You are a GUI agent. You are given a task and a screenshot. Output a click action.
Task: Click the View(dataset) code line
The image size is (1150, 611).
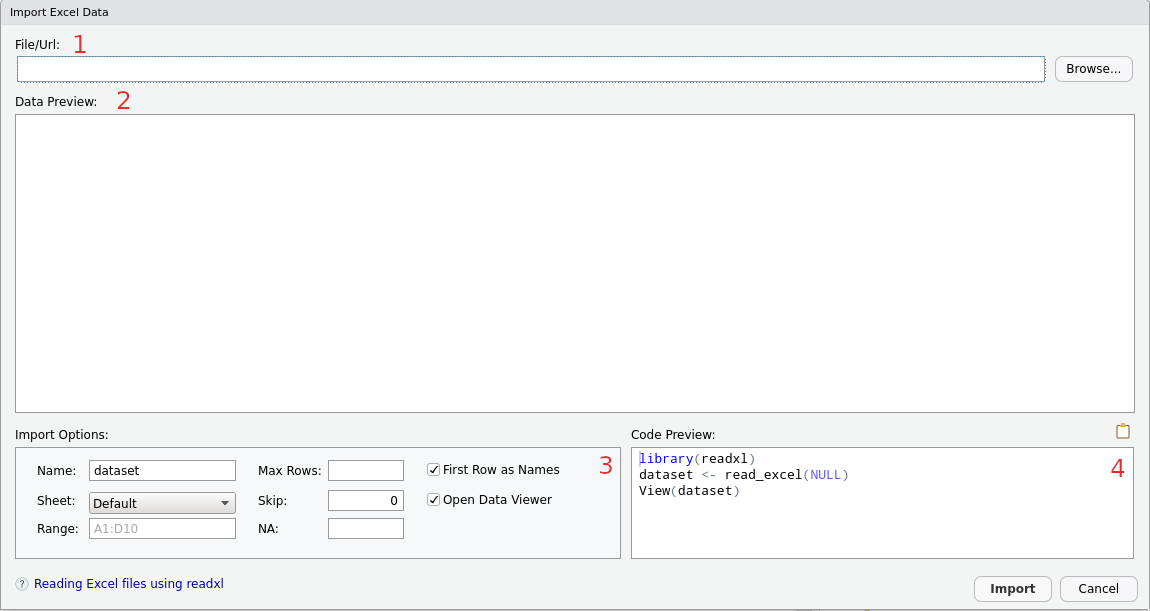coord(689,491)
